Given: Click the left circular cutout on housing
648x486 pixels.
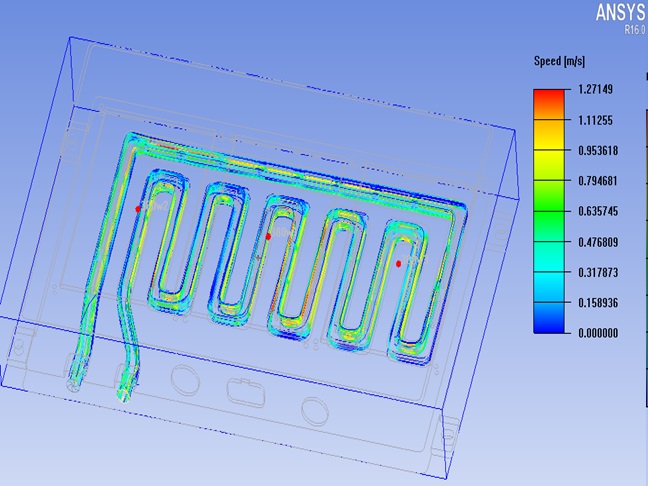Looking at the screenshot, I should click(185, 379).
